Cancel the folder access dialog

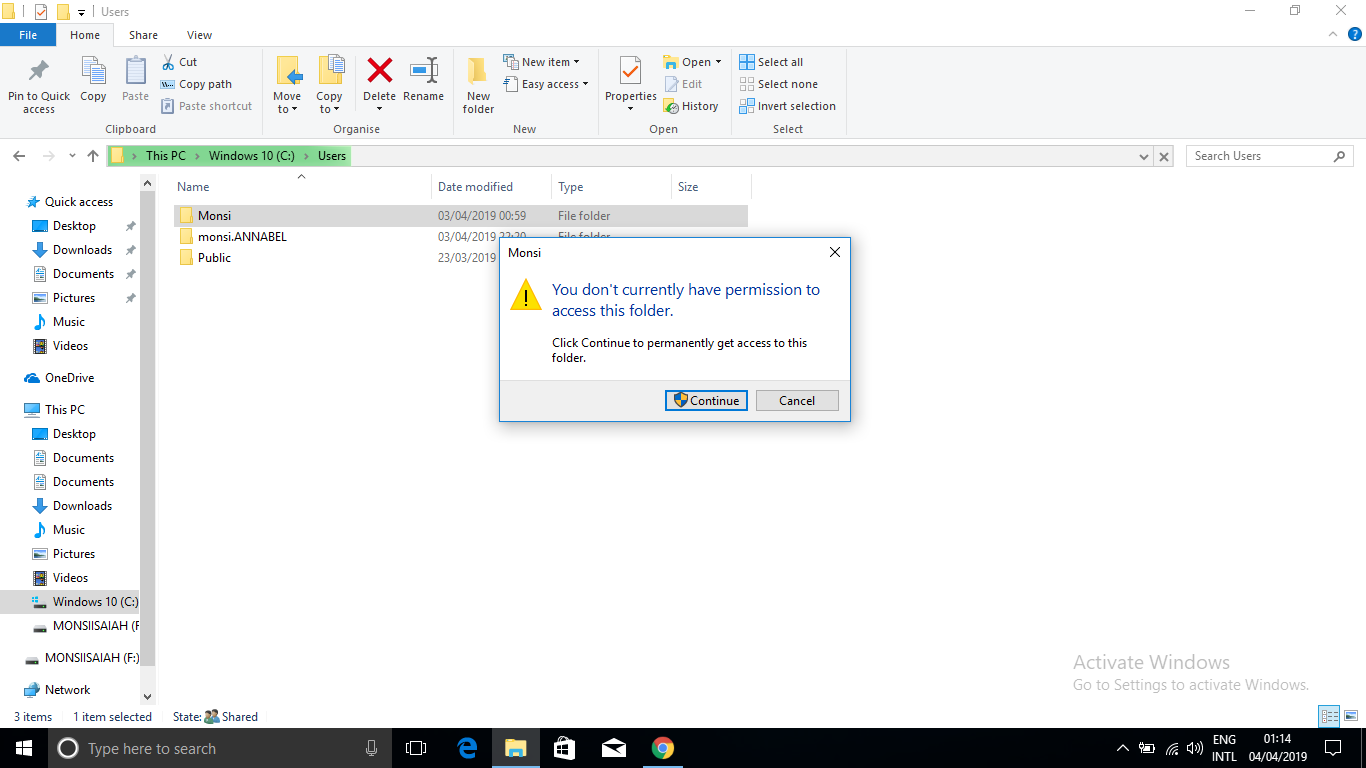click(797, 400)
